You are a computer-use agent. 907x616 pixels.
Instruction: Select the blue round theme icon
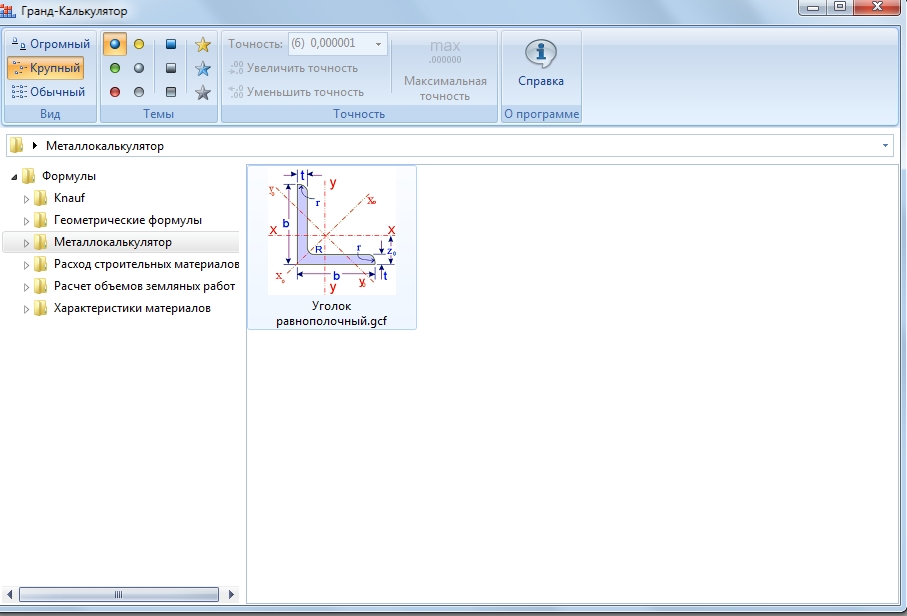coord(115,45)
